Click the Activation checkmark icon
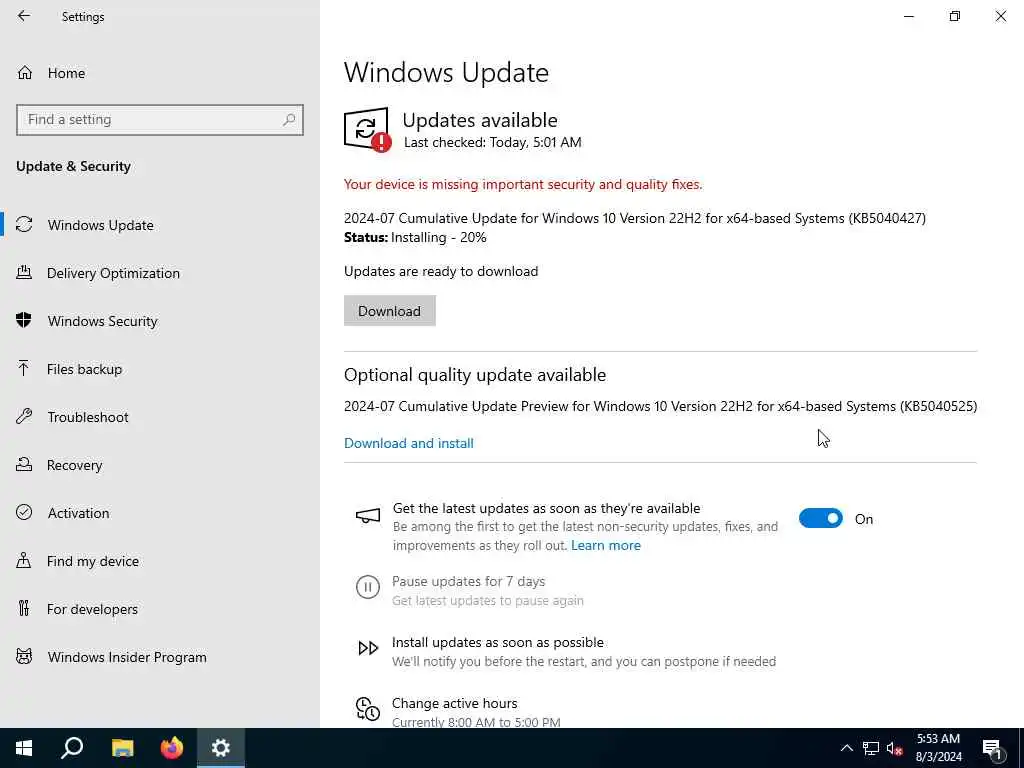 click(x=24, y=513)
